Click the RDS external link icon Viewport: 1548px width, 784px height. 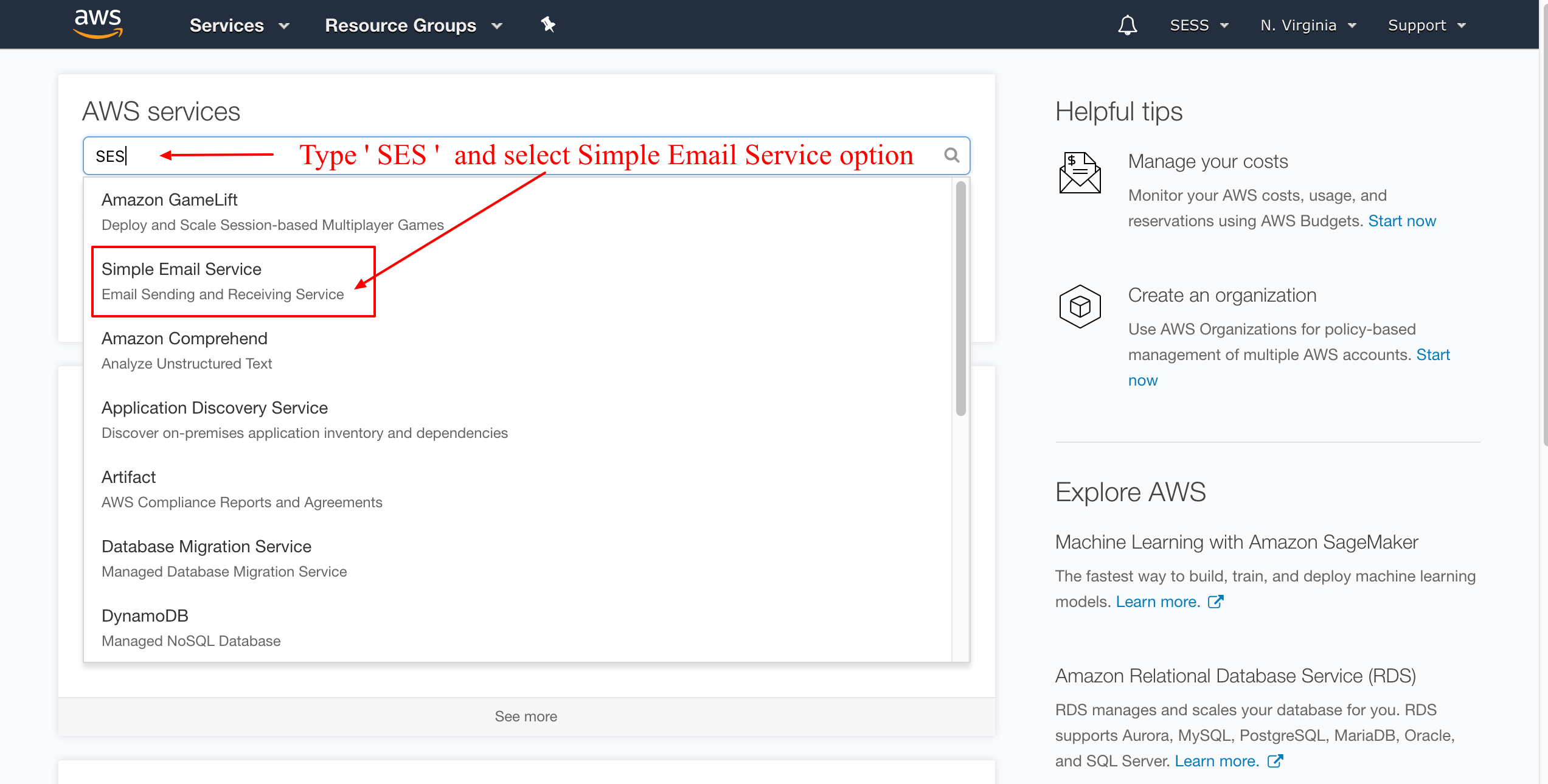point(1275,761)
